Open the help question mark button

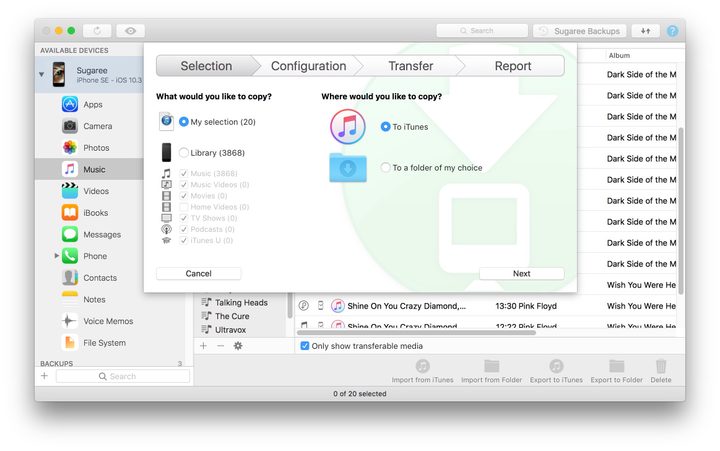[672, 31]
